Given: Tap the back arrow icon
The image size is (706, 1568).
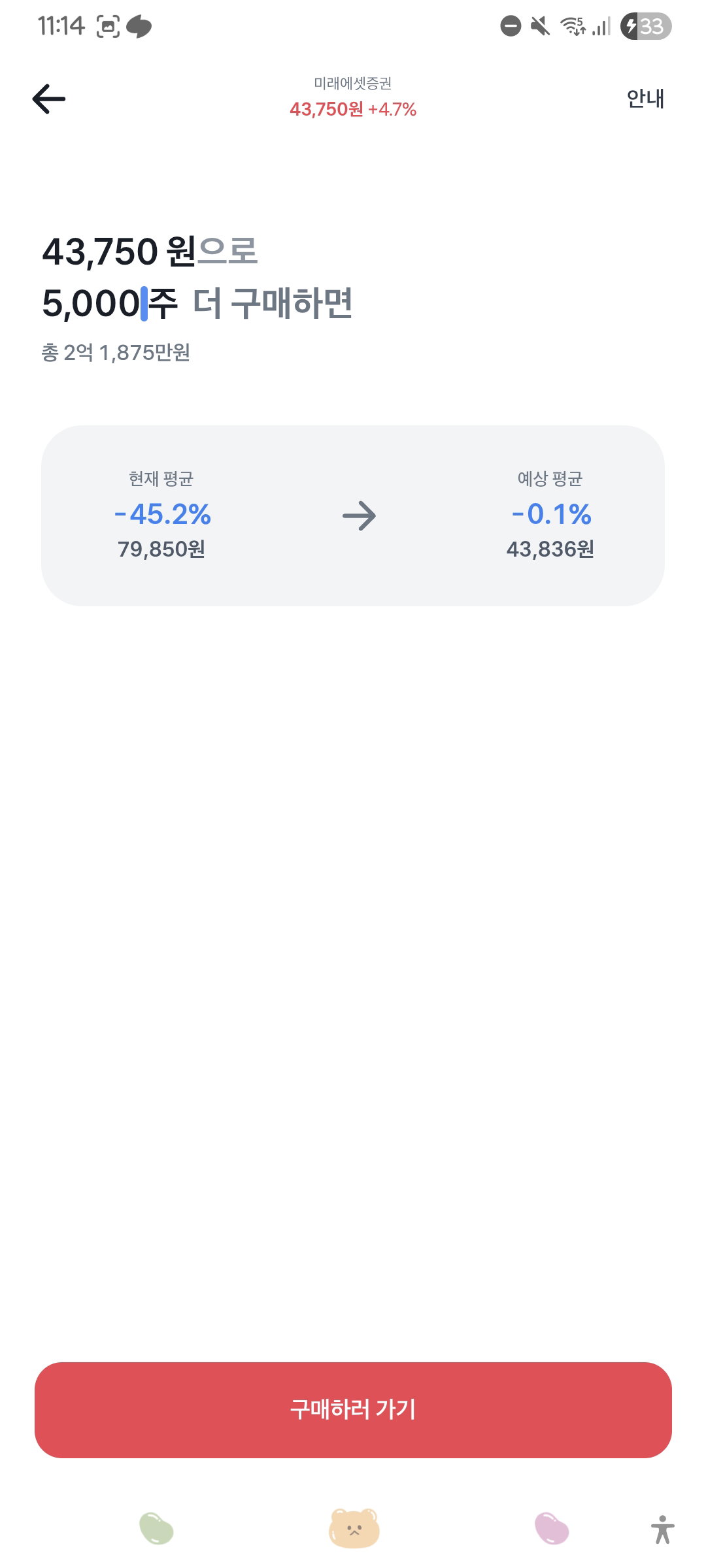Looking at the screenshot, I should tap(49, 99).
